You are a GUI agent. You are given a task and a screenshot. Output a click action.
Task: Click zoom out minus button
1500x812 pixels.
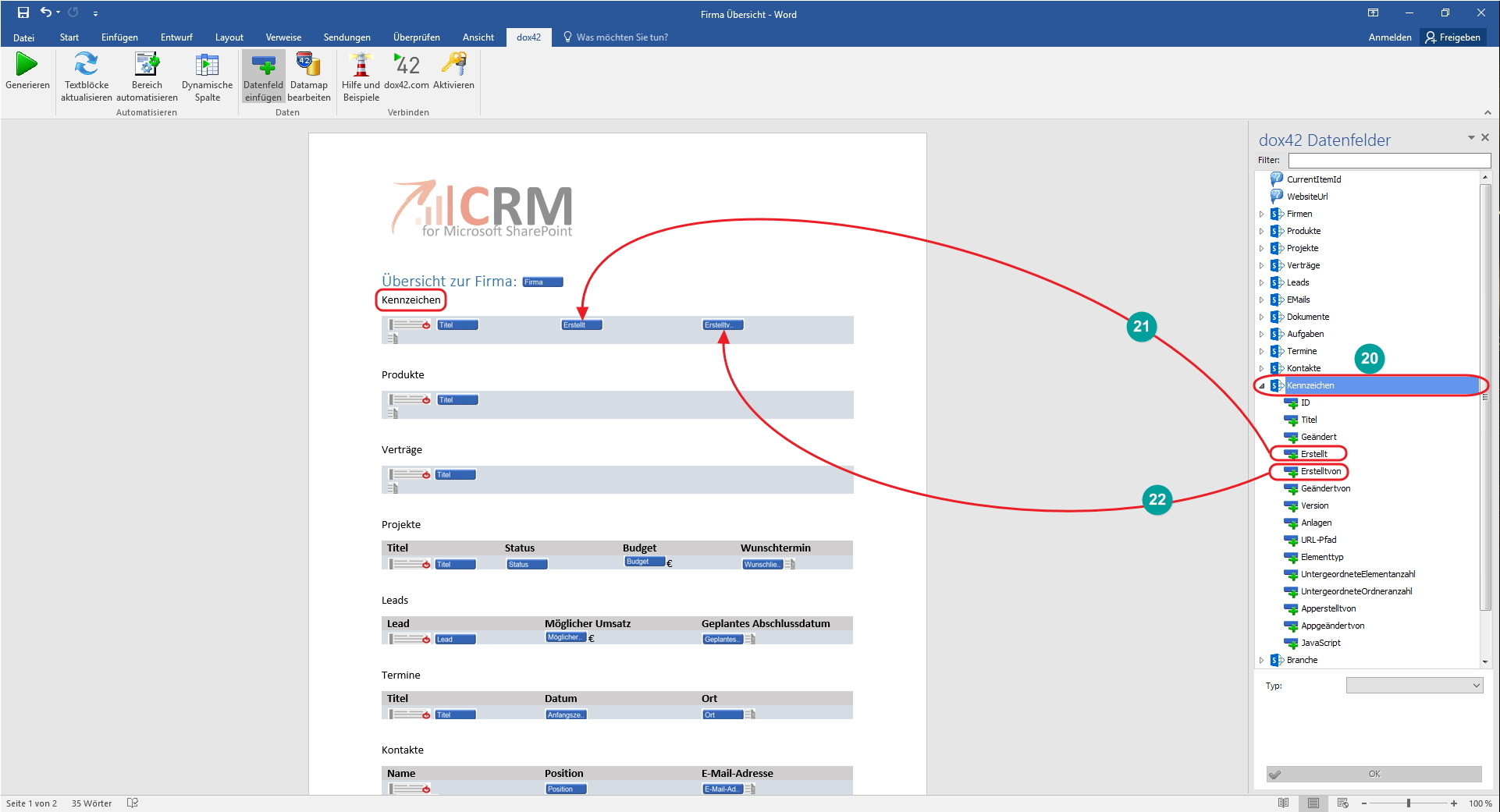(1363, 803)
